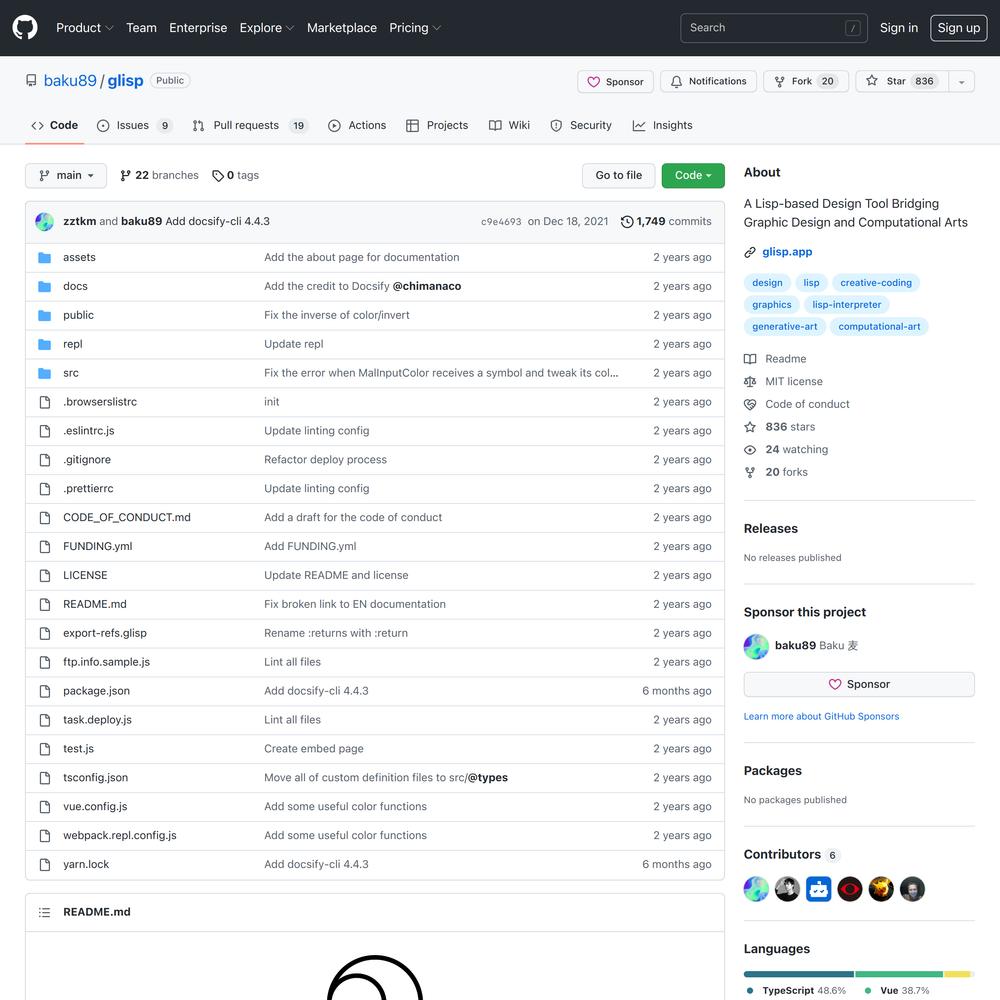The height and width of the screenshot is (1000, 1000).
Task: Click the fork icon in Fork button
Action: 779,82
